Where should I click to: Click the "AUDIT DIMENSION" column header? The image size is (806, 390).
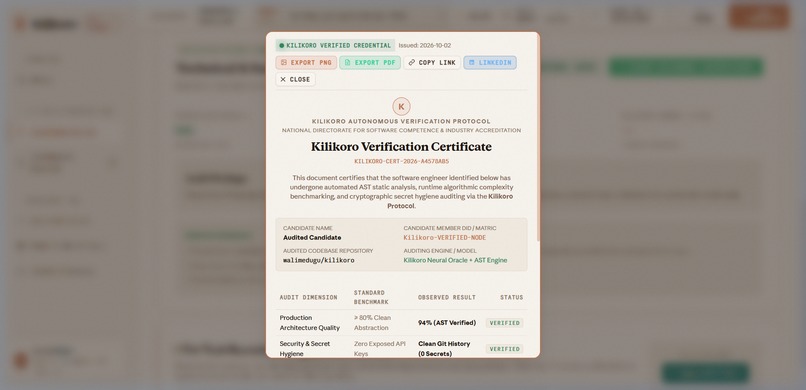[308, 298]
